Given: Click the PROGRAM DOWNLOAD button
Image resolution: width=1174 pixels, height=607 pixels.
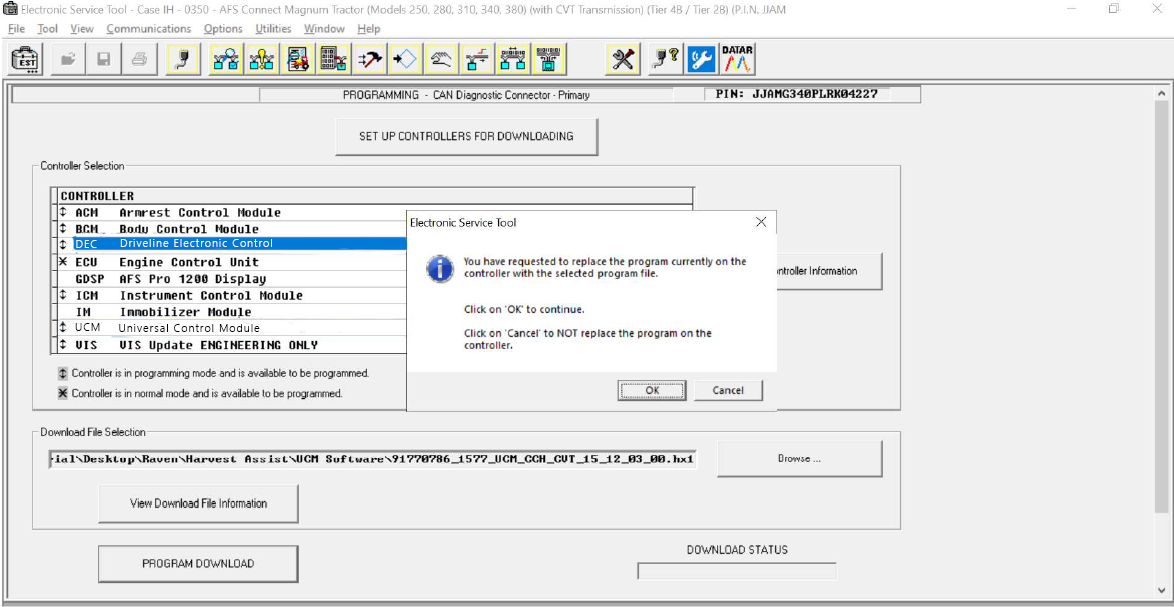Looking at the screenshot, I should [198, 564].
